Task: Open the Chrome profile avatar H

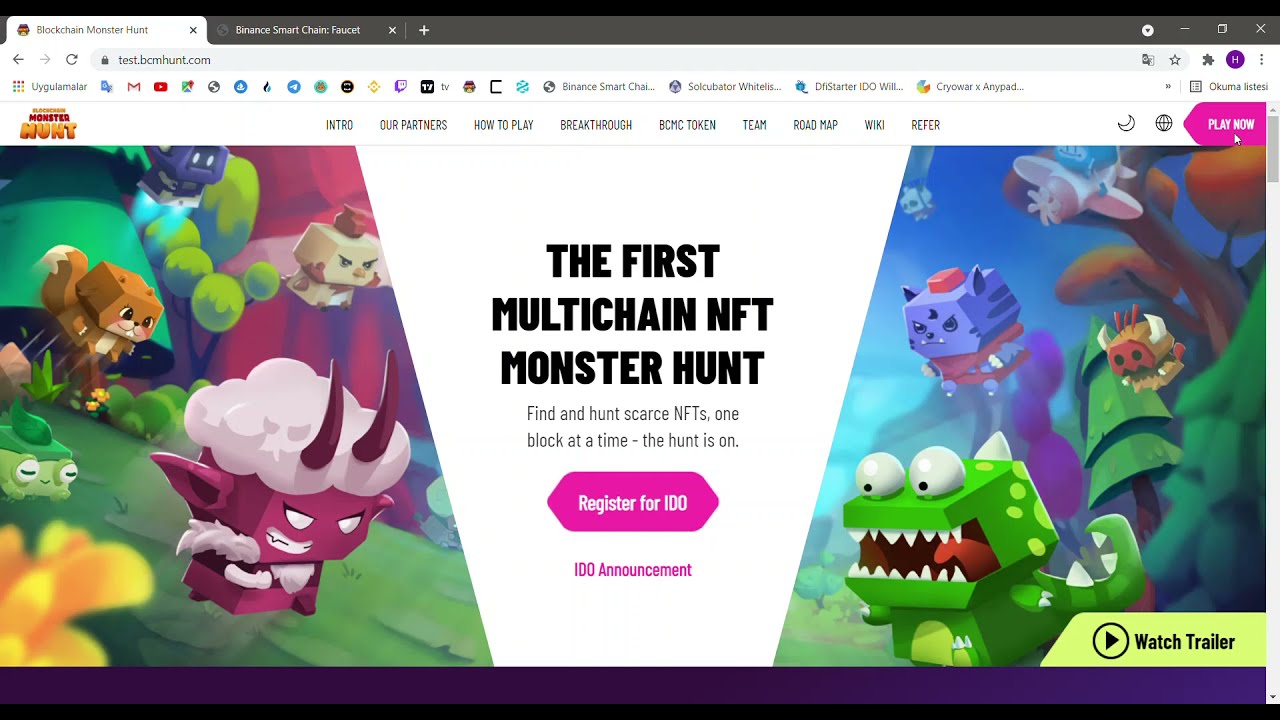Action: click(1235, 60)
